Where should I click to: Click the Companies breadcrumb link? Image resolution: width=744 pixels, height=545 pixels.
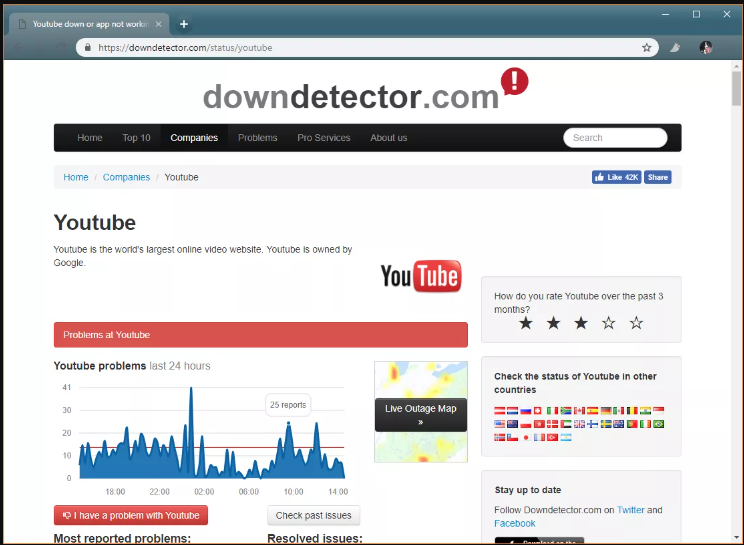(x=126, y=177)
